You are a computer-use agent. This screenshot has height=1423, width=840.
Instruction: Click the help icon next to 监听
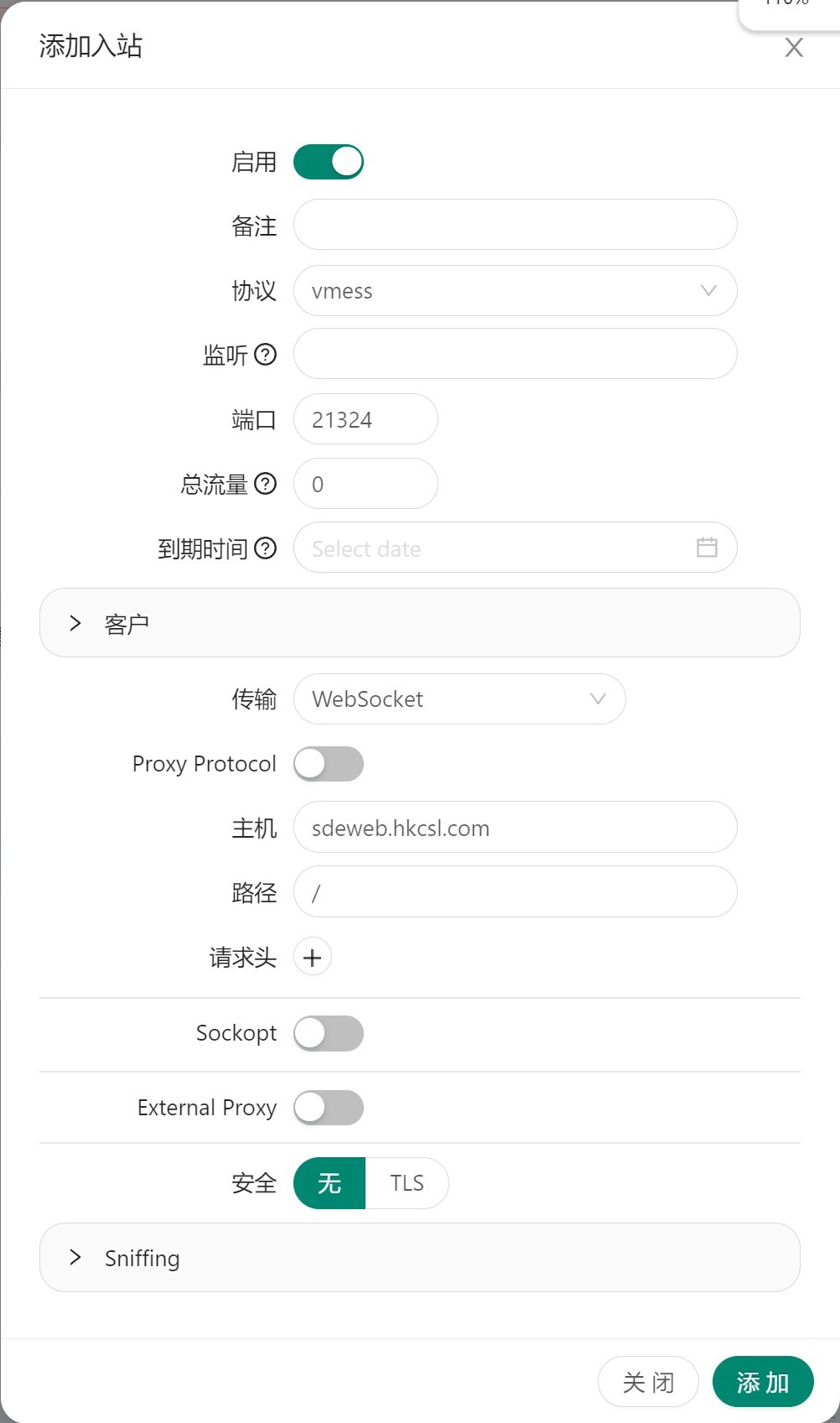tap(265, 355)
